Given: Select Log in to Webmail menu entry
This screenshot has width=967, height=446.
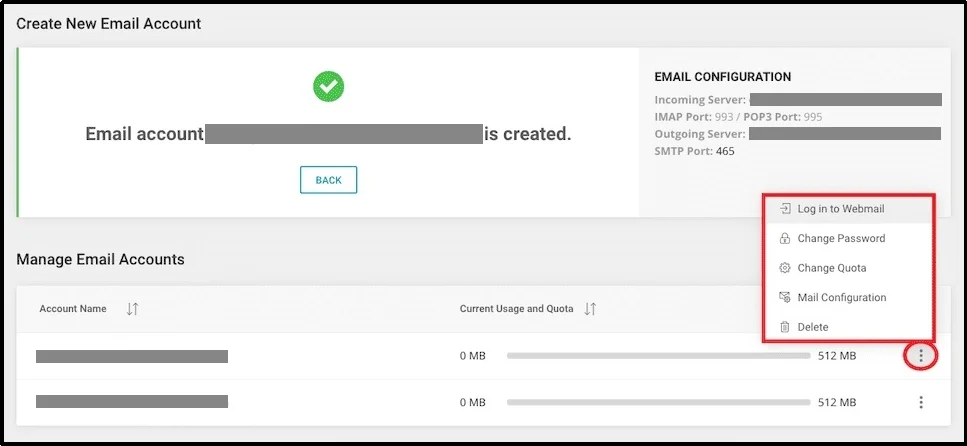Looking at the screenshot, I should coord(840,209).
